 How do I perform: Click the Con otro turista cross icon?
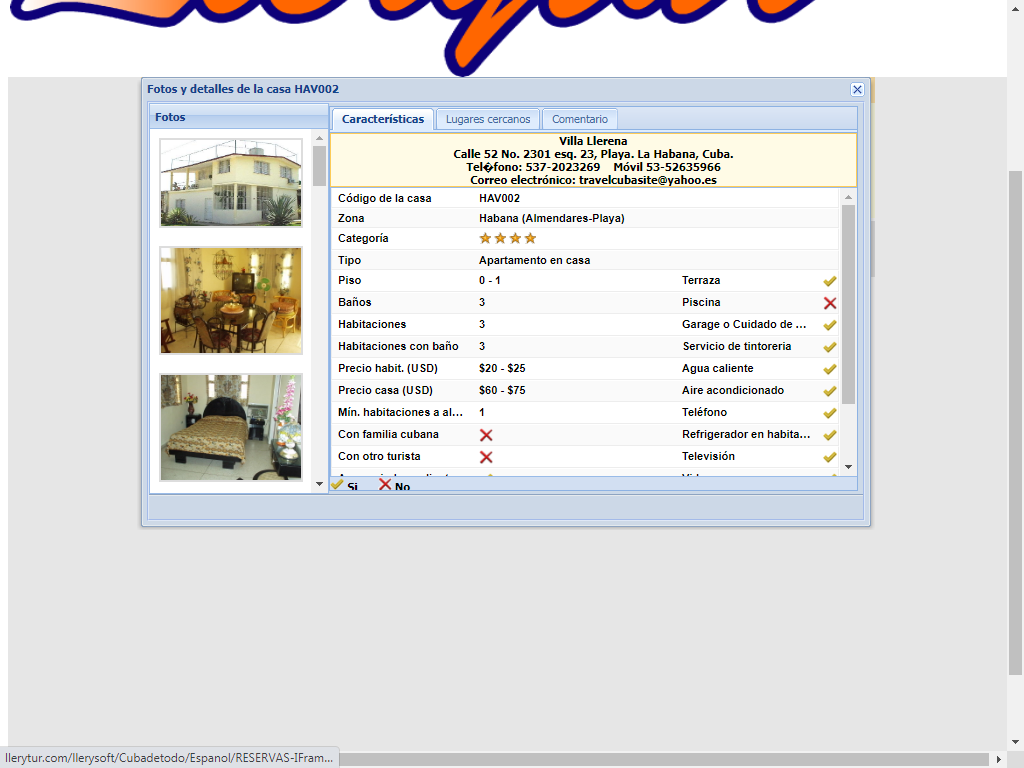(486, 457)
